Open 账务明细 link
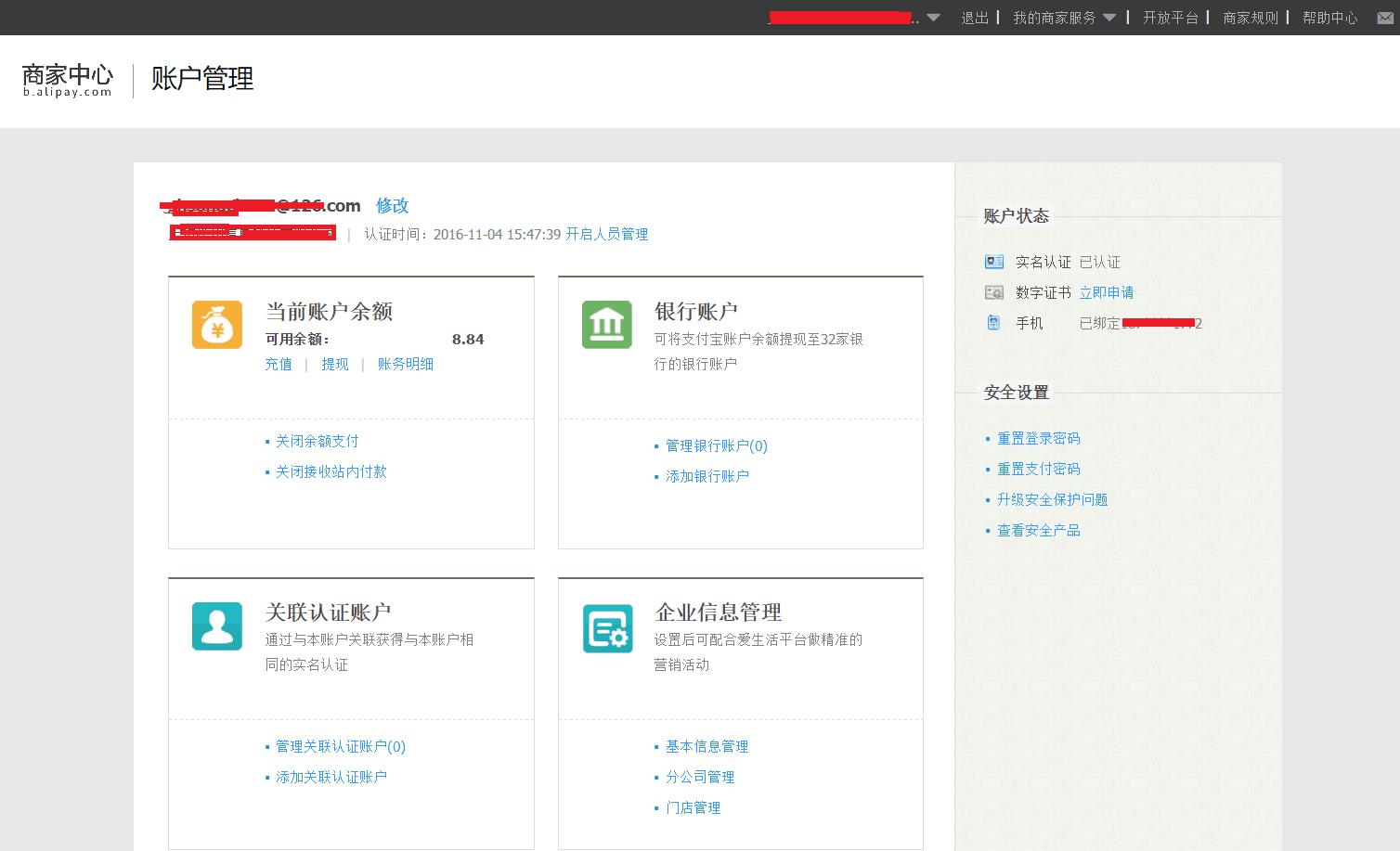Viewport: 1400px width, 851px height. point(406,364)
